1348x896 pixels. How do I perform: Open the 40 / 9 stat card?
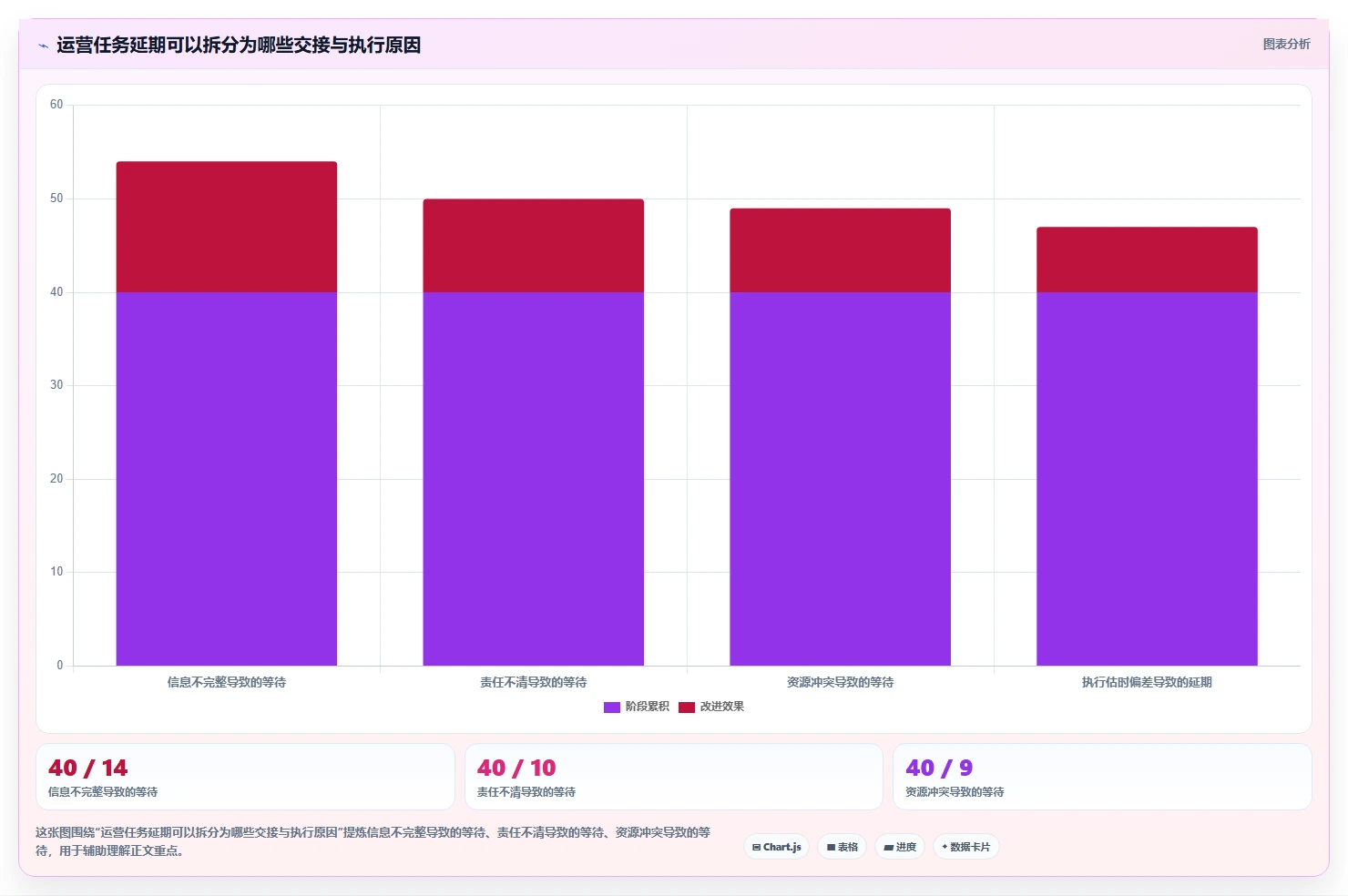click(x=1102, y=777)
